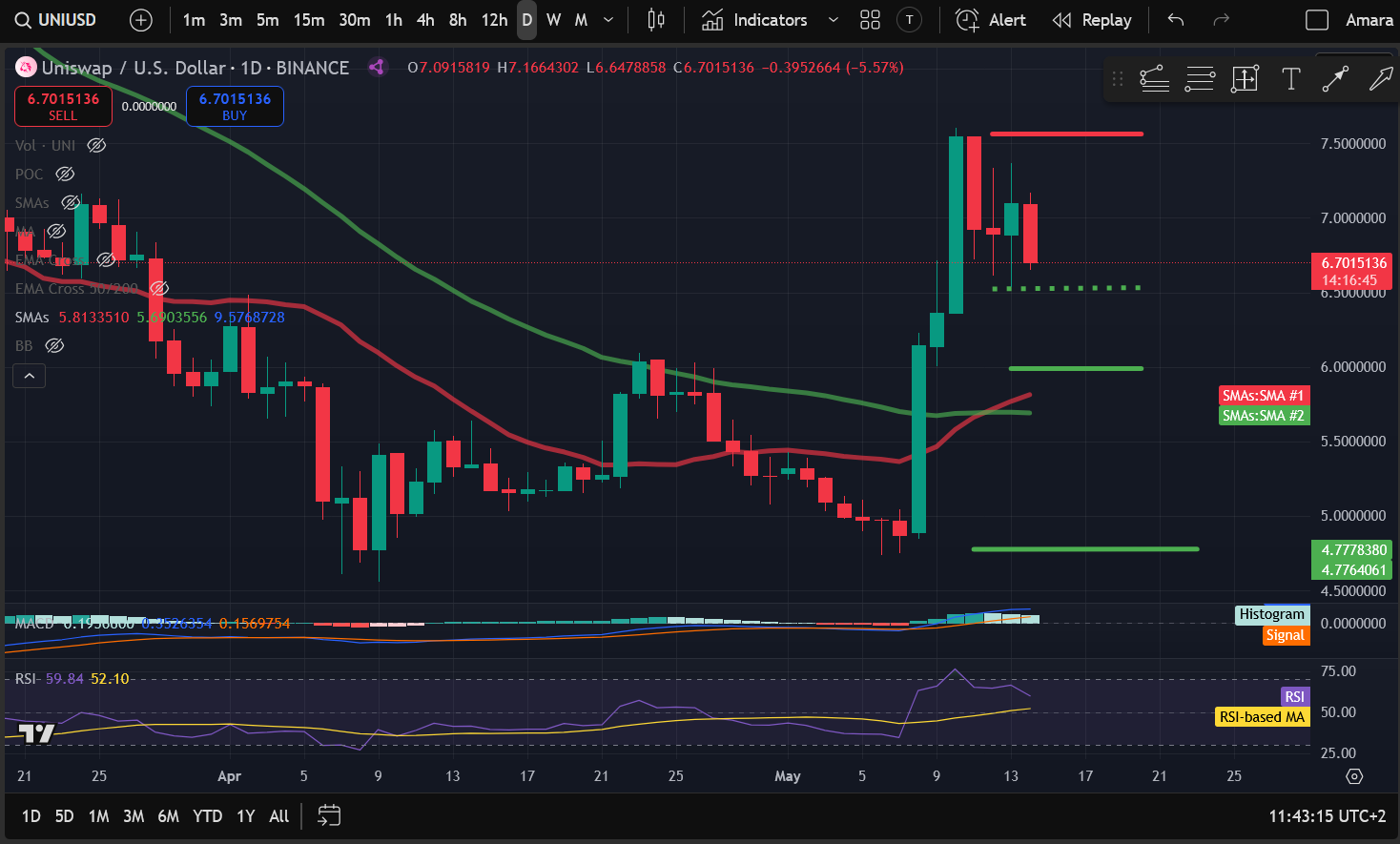Click the purple RSI scale label
1400x844 pixels.
pyautogui.click(x=1294, y=697)
